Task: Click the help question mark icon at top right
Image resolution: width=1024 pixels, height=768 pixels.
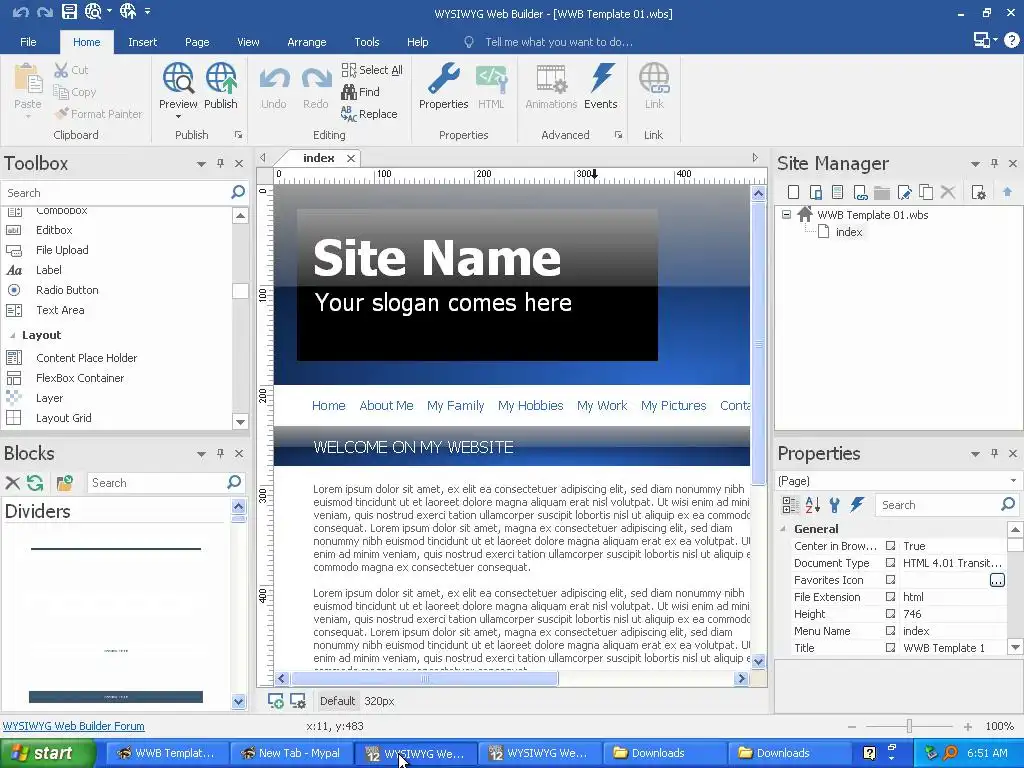Action: [x=1012, y=40]
